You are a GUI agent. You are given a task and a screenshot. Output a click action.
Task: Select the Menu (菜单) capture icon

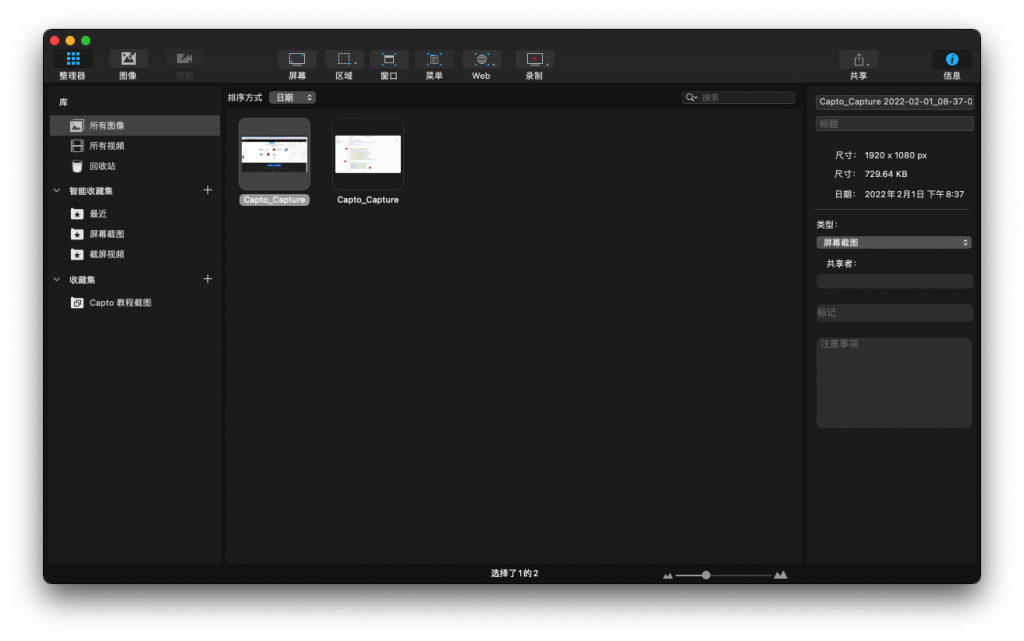click(434, 59)
